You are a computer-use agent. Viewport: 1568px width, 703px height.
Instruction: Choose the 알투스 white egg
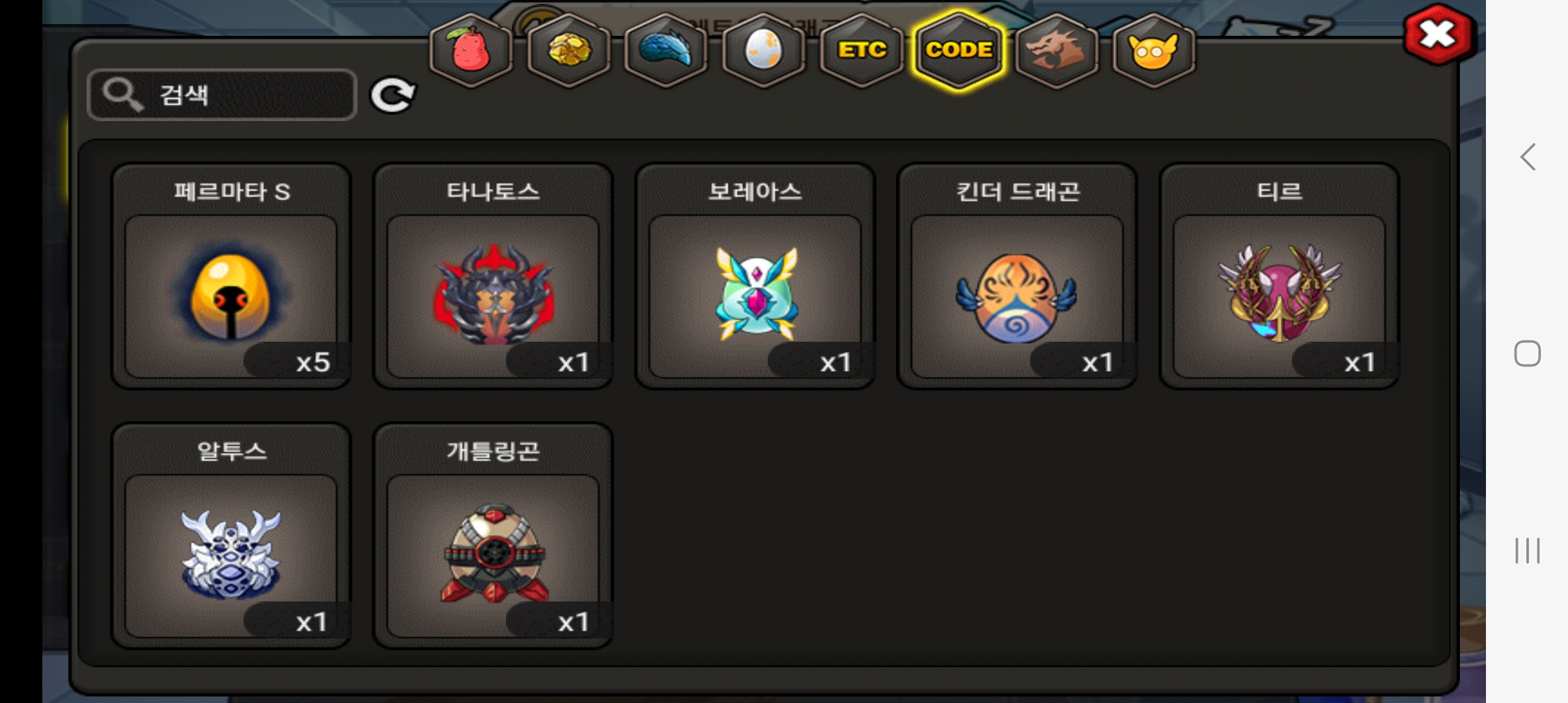click(231, 536)
